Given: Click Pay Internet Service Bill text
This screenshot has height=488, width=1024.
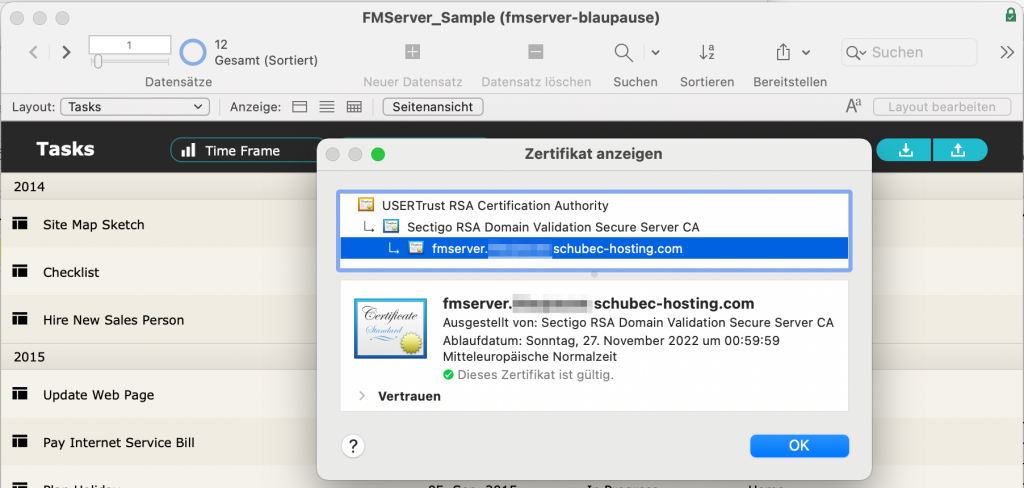Looking at the screenshot, I should [x=119, y=443].
